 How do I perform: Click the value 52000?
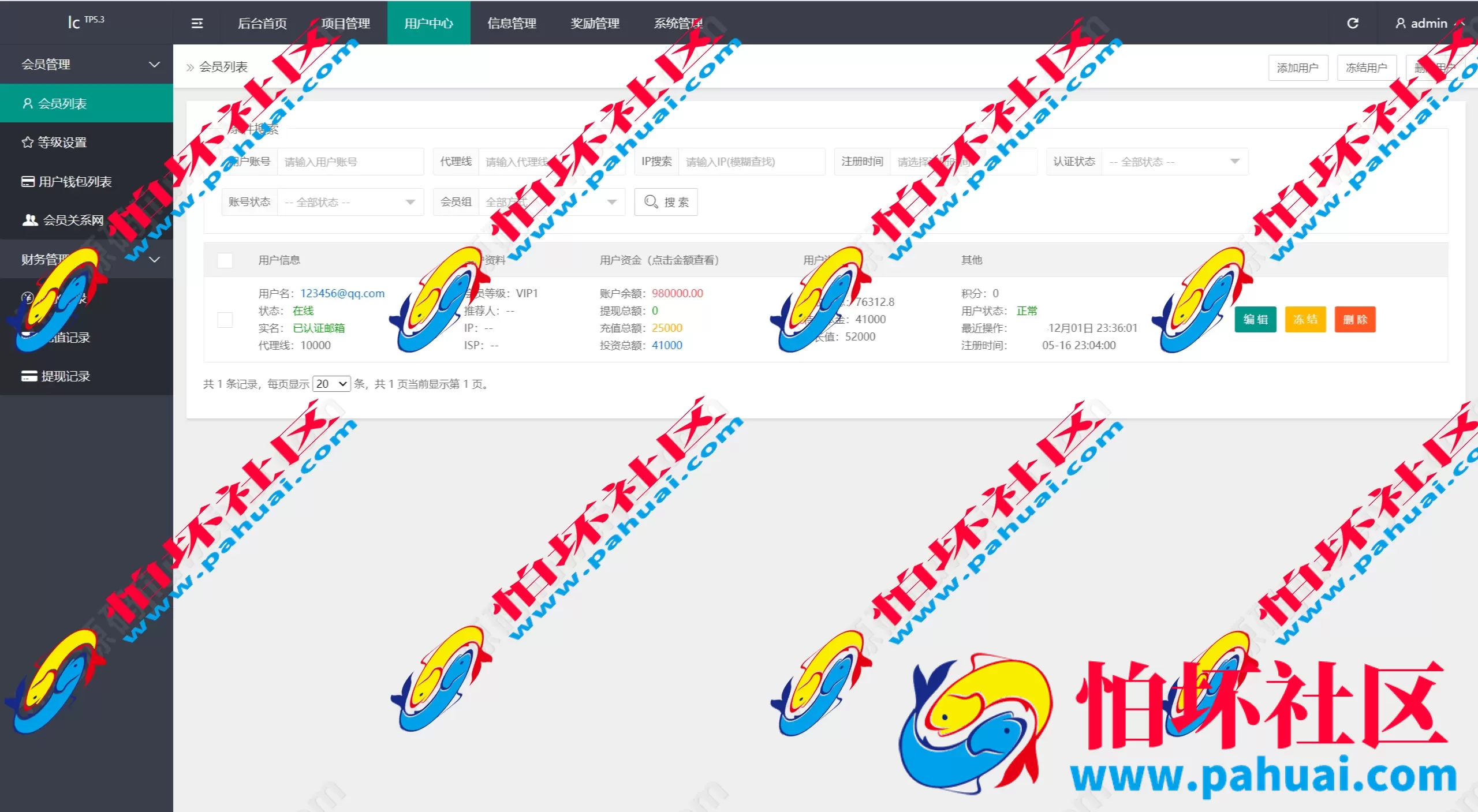(860, 336)
